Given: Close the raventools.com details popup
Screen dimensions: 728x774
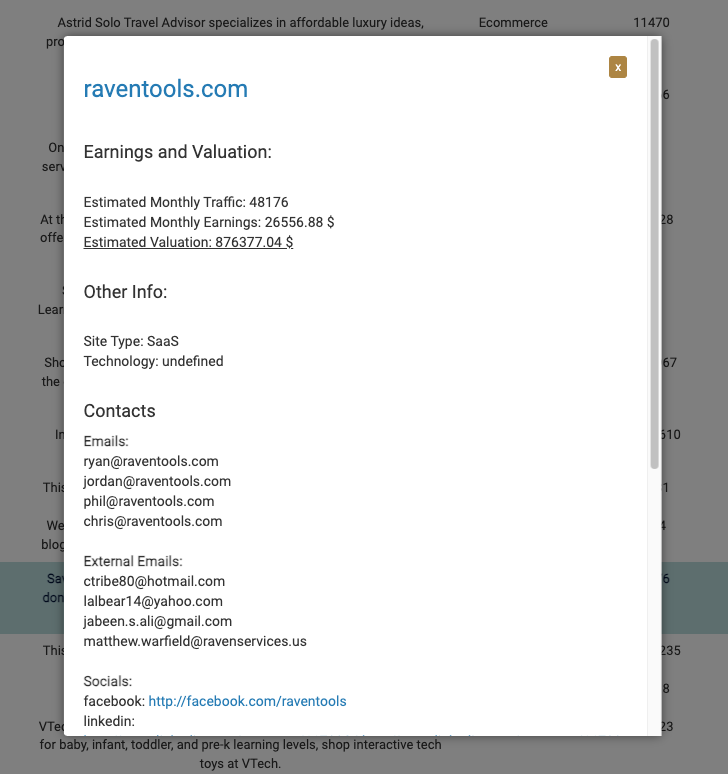Looking at the screenshot, I should tap(617, 67).
